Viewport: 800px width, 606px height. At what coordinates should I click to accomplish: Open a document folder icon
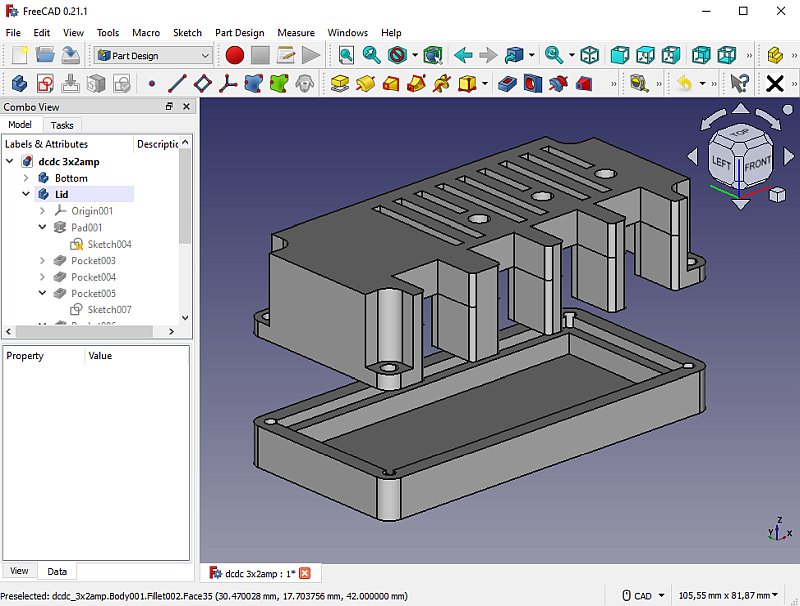(x=45, y=55)
